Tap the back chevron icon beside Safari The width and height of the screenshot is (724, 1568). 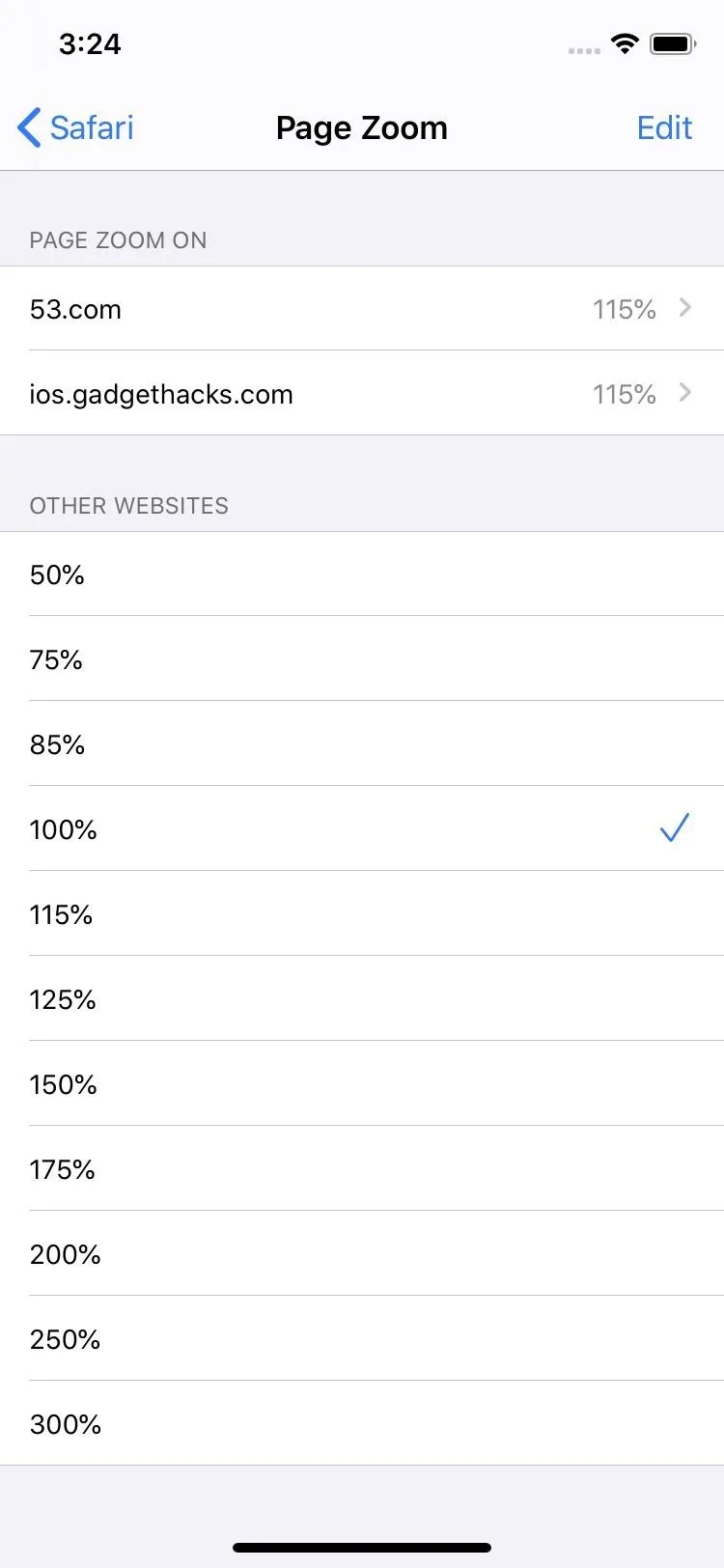coord(29,127)
